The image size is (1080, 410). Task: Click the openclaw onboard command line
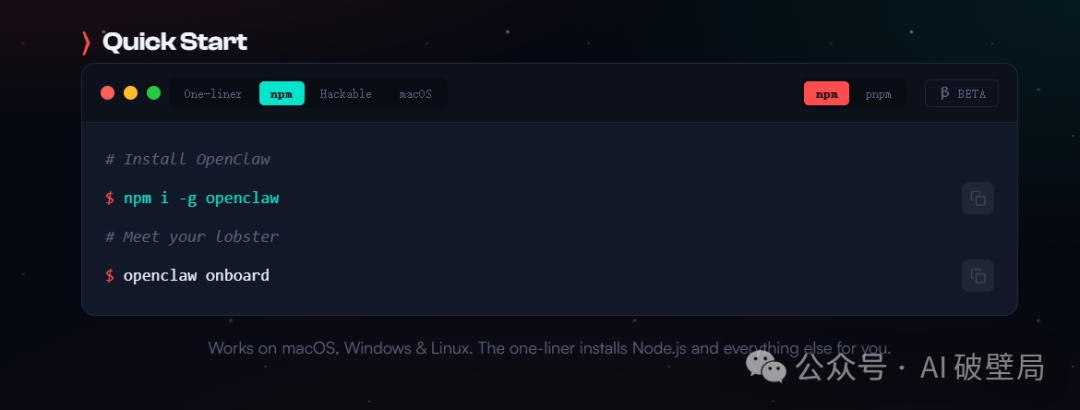(x=187, y=276)
